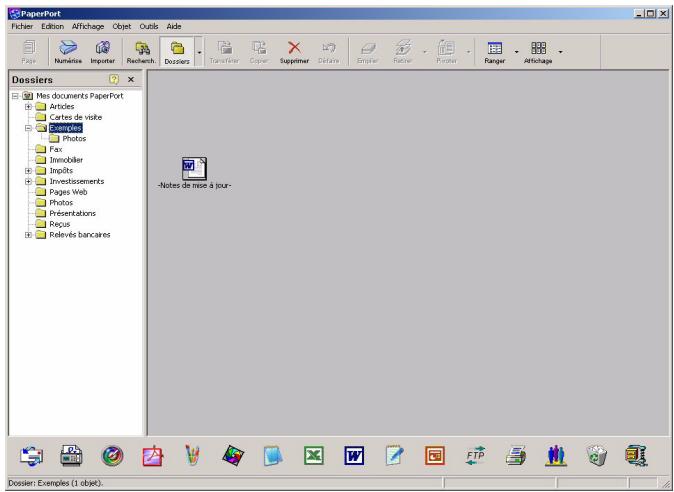Click the fax machine icon in bottom bar

point(71,455)
